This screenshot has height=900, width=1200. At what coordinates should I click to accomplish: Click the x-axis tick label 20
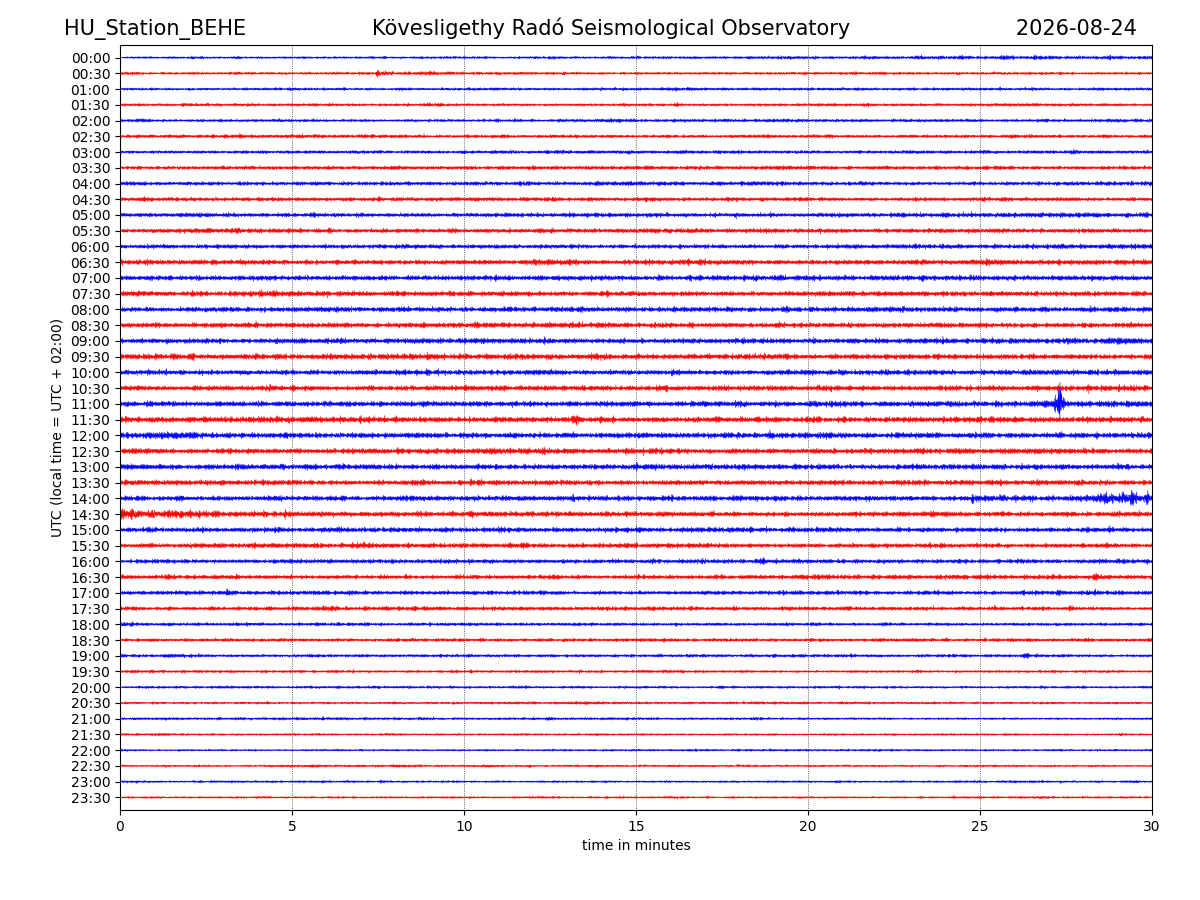[x=808, y=826]
